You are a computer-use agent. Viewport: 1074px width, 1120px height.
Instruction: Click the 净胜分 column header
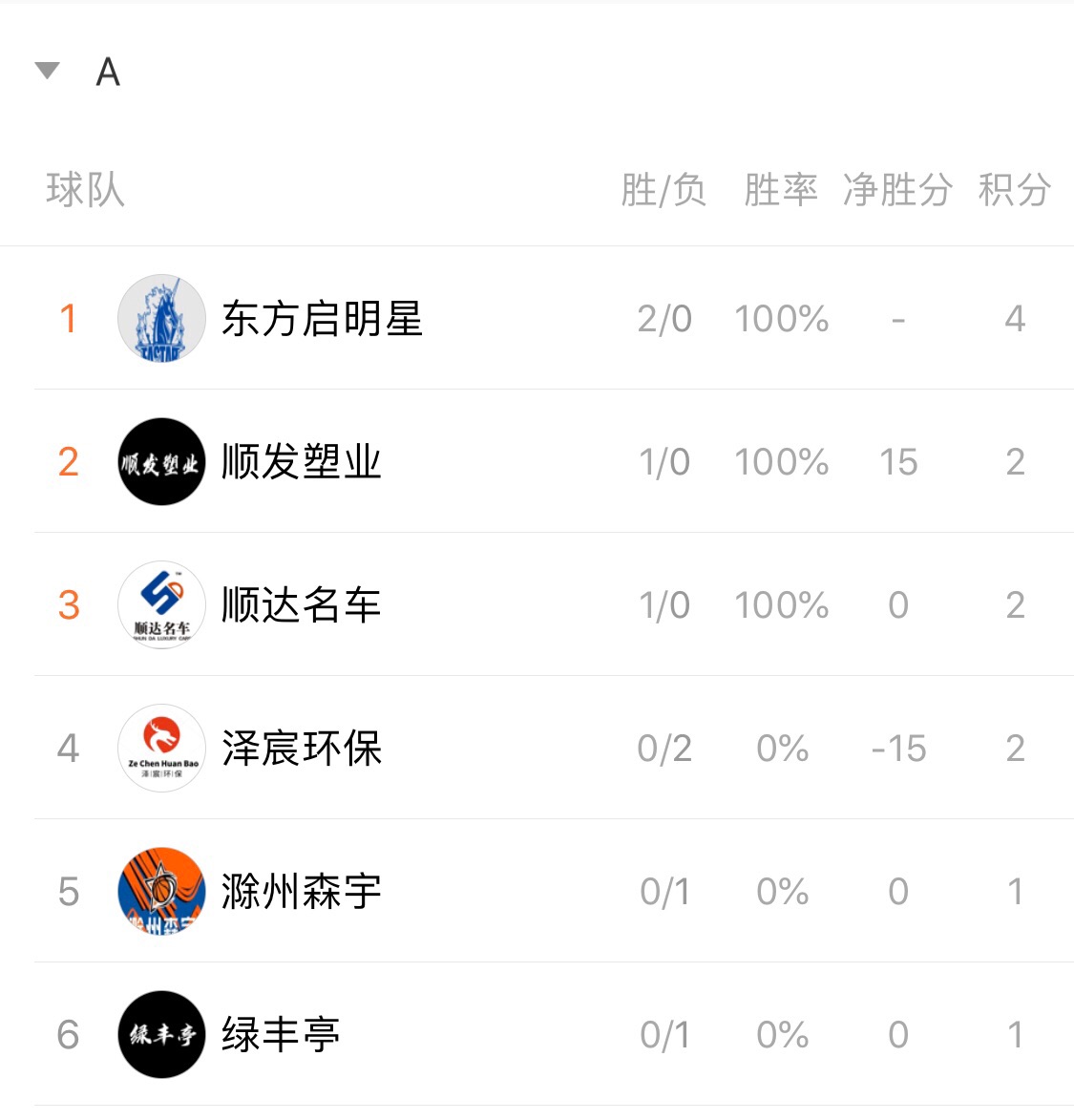(x=897, y=190)
